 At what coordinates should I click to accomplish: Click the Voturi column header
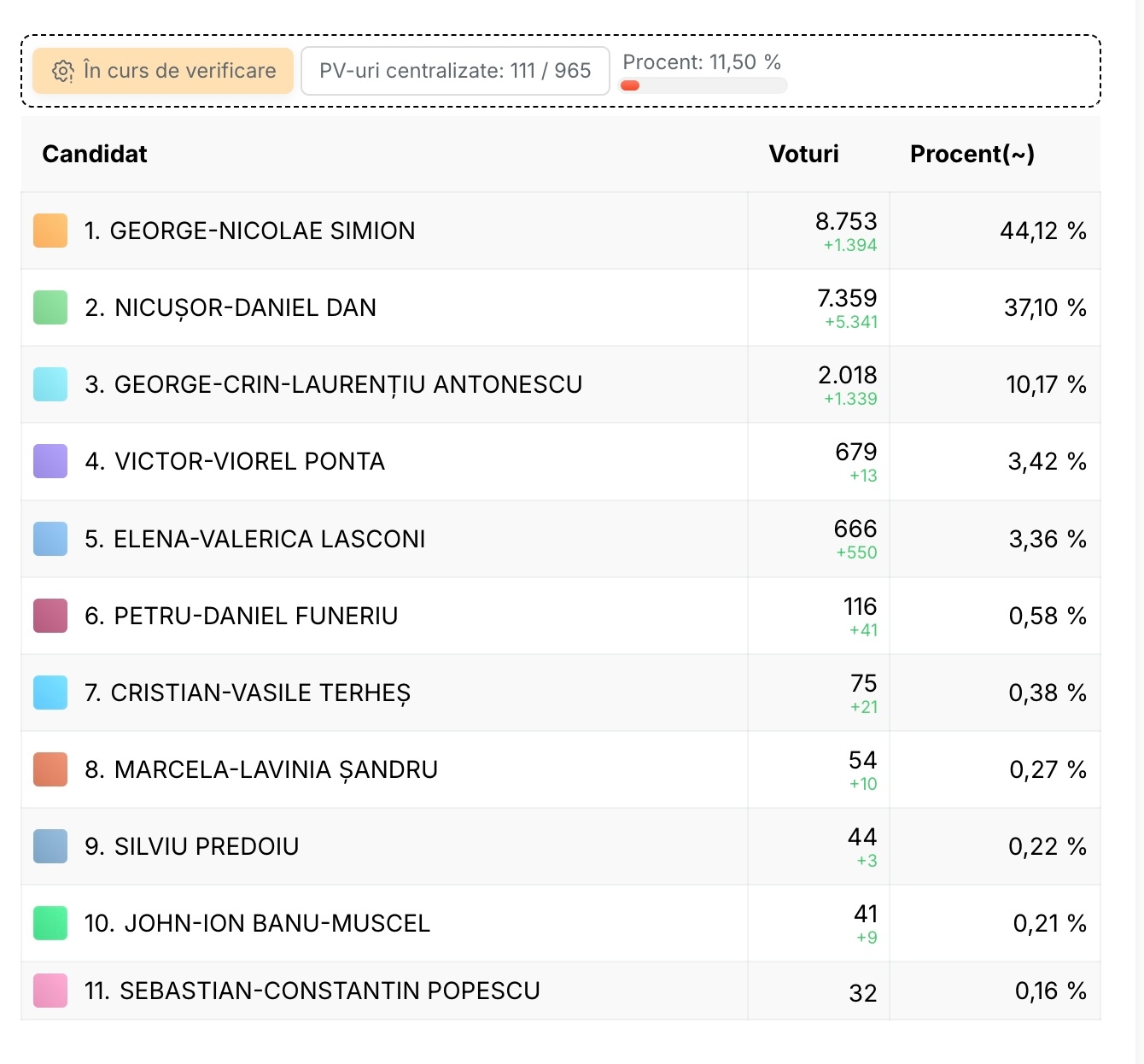point(803,154)
